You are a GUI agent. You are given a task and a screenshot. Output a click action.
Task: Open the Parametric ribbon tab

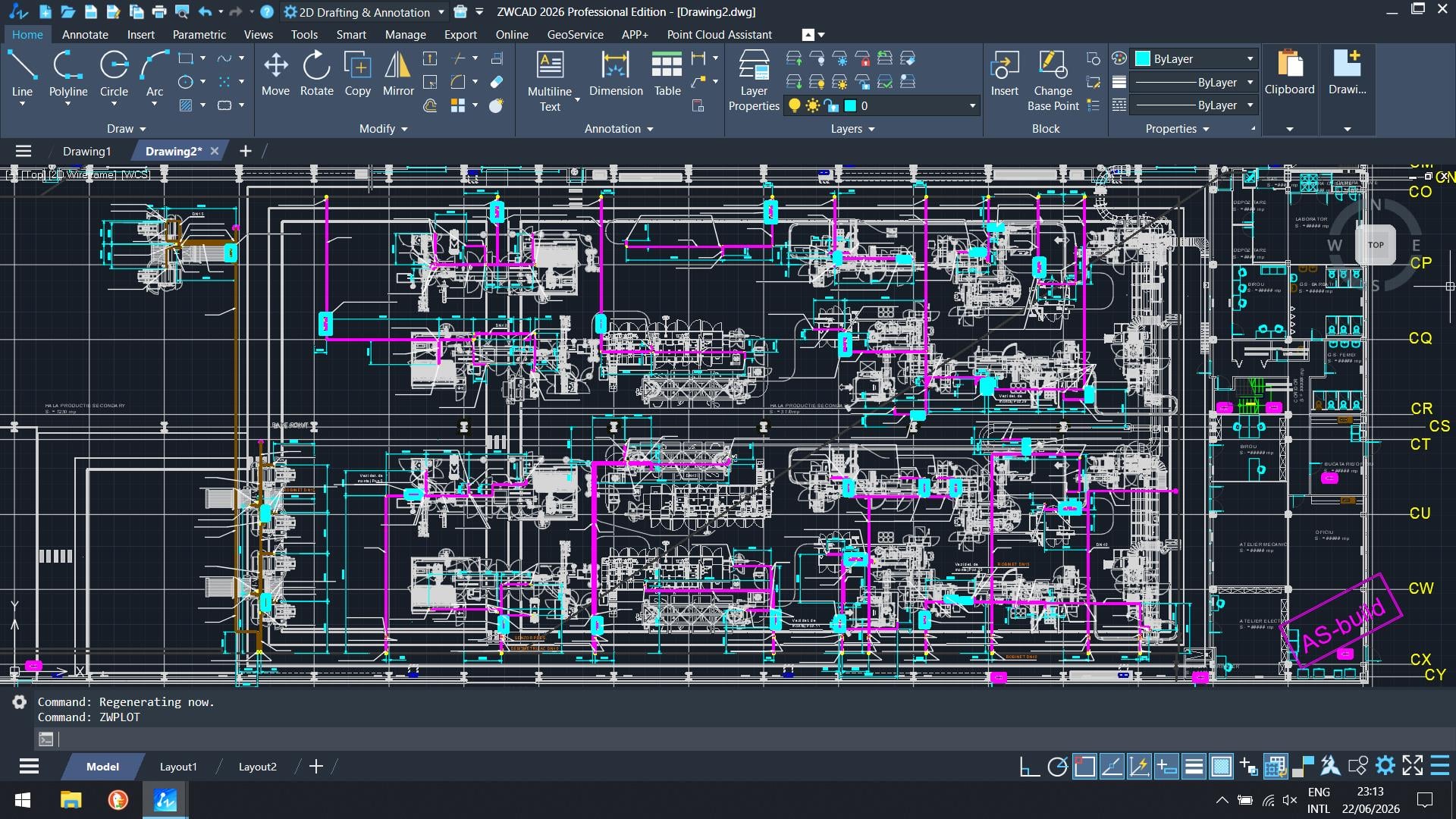point(199,34)
